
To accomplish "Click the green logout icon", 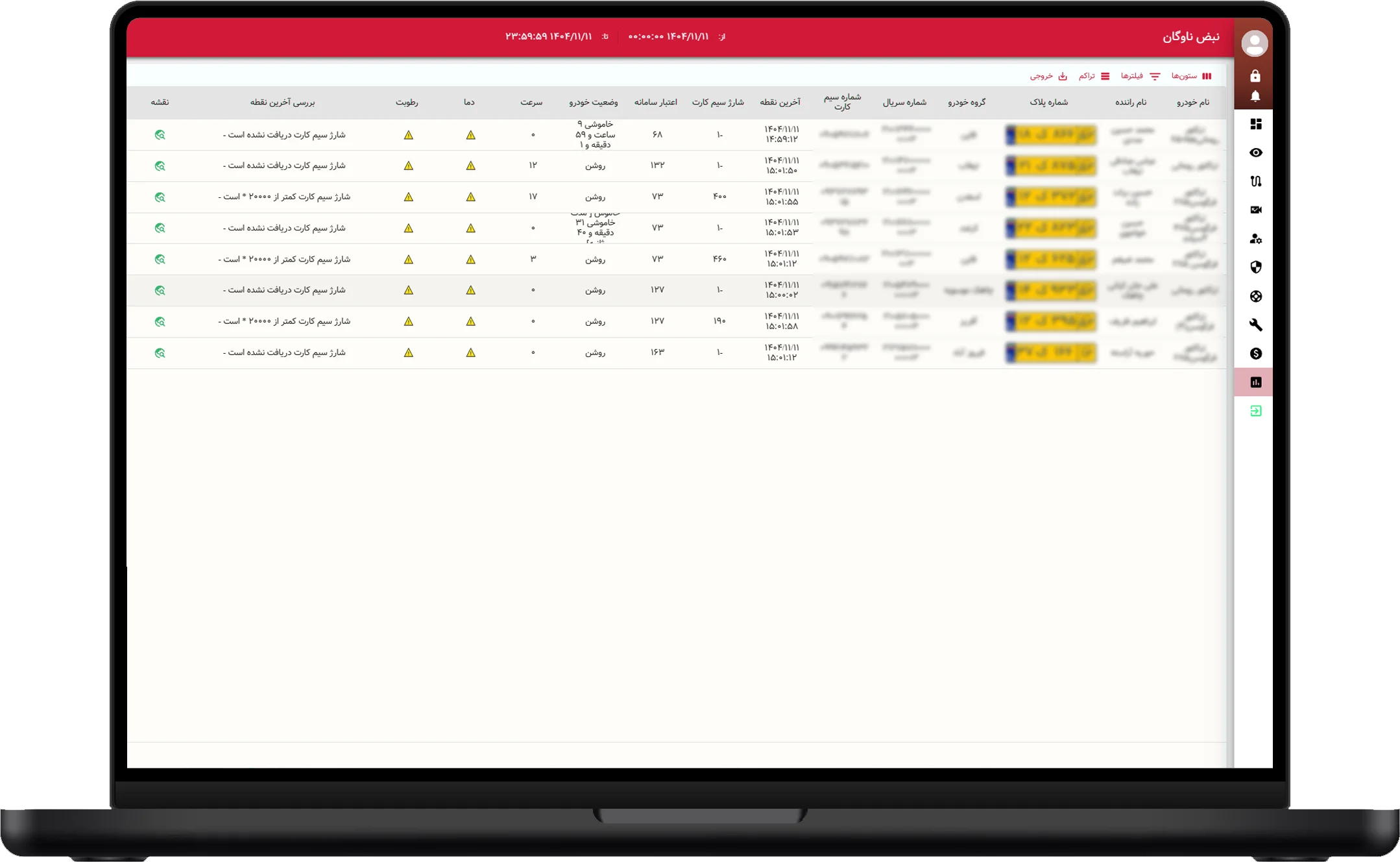I will [x=1256, y=411].
